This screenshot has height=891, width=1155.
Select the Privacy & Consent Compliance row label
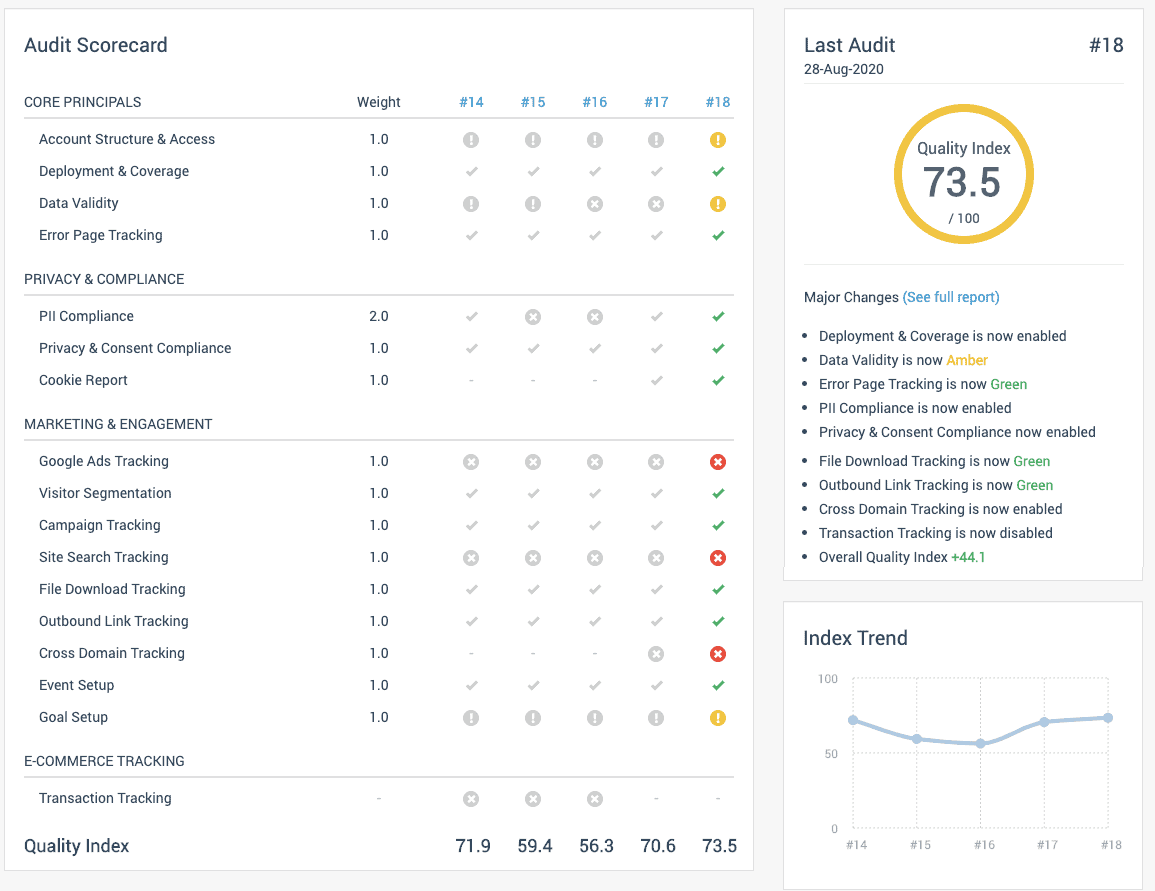[135, 348]
